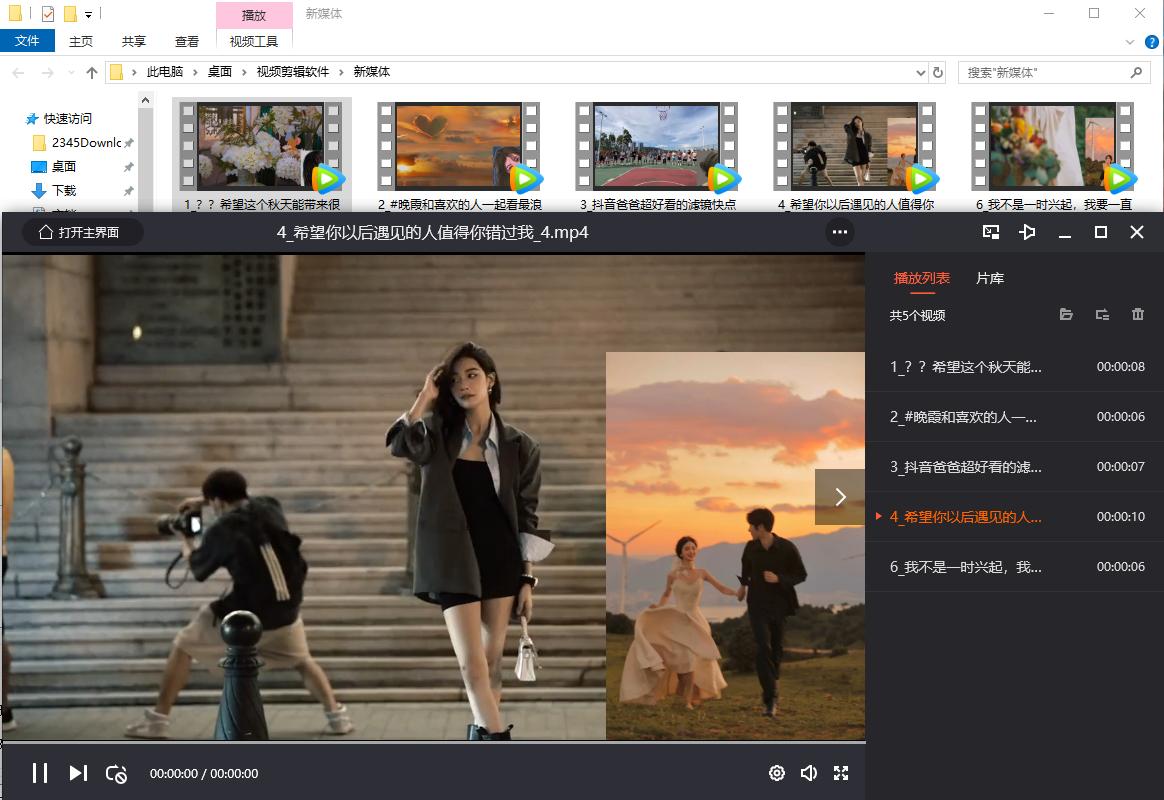Screen dimensions: 1164x800
Task: Toggle the loop playback mode
Action: pos(117,772)
